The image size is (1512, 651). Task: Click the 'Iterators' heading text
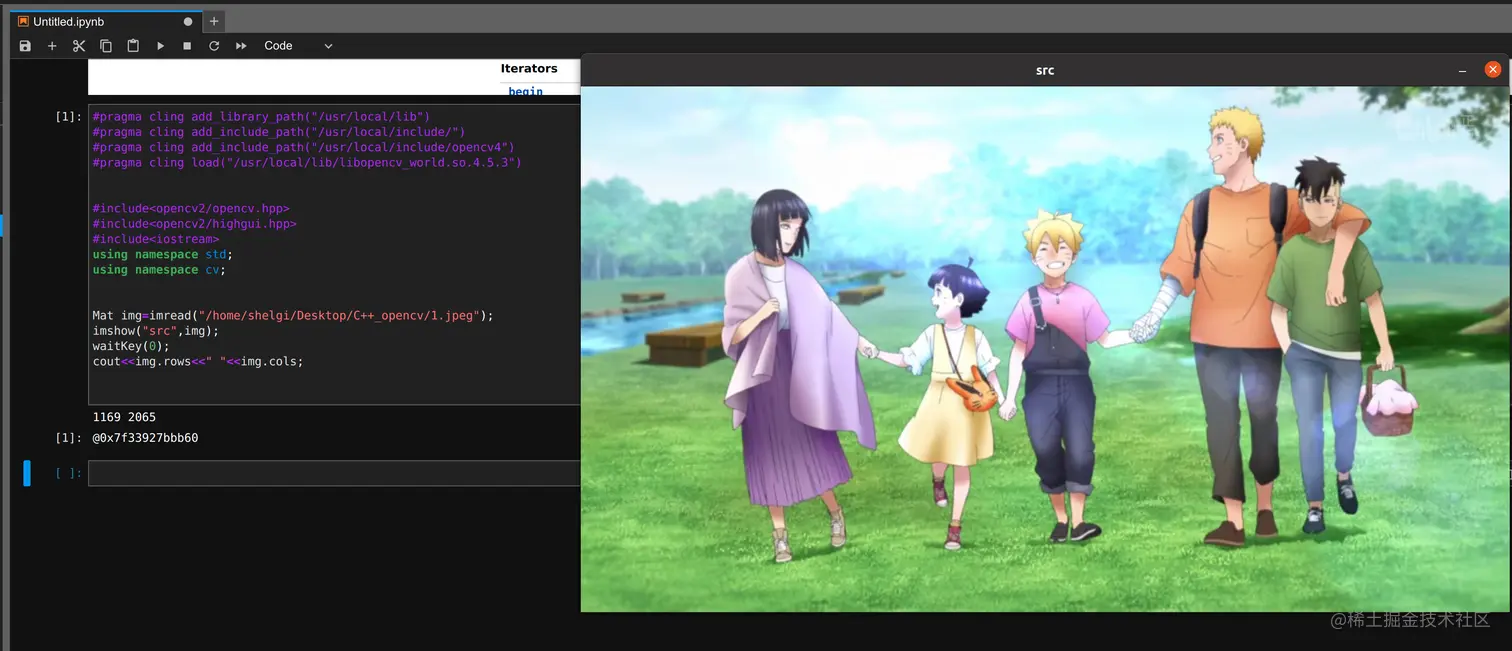pyautogui.click(x=529, y=68)
